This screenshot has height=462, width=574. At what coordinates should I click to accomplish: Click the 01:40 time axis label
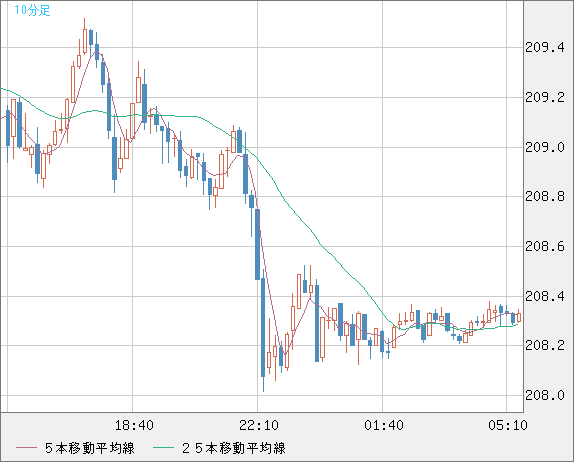(x=384, y=425)
